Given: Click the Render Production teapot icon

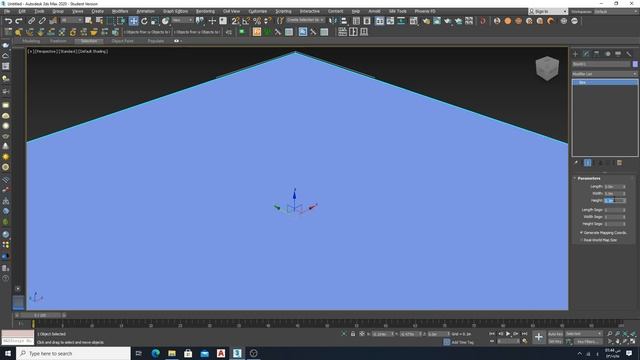Looking at the screenshot, I should 448,21.
